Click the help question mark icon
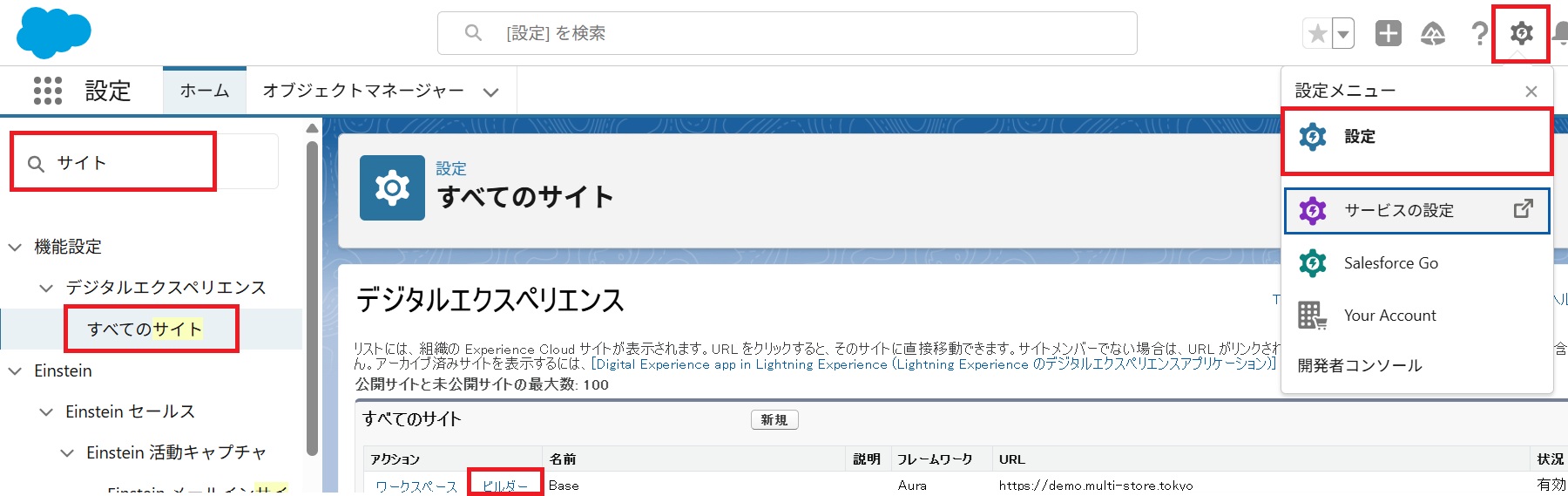The width and height of the screenshot is (1568, 496). tap(1478, 34)
